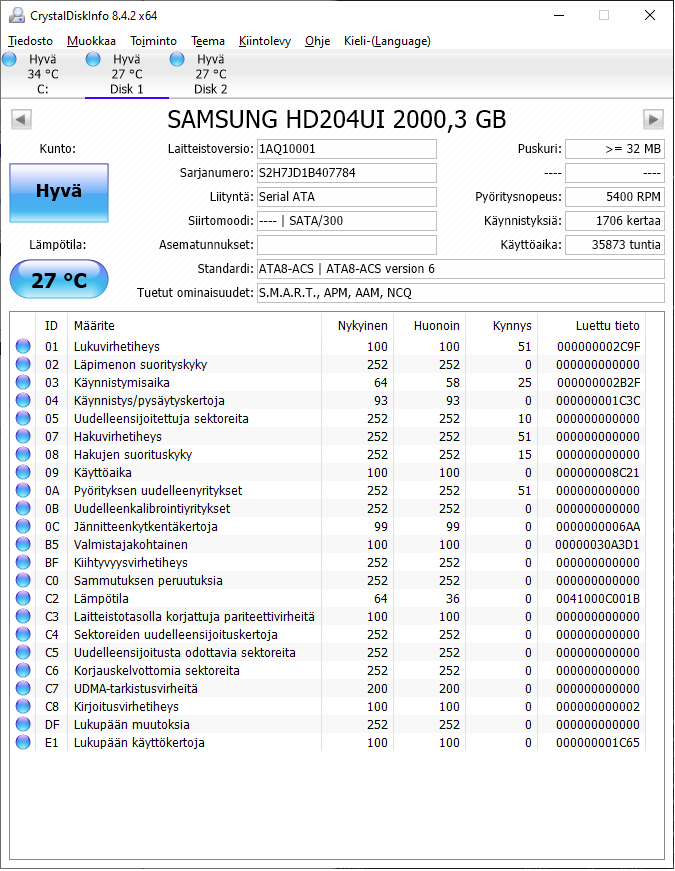The height and width of the screenshot is (871, 675).
Task: Open the Toiminto menu
Action: 153,41
